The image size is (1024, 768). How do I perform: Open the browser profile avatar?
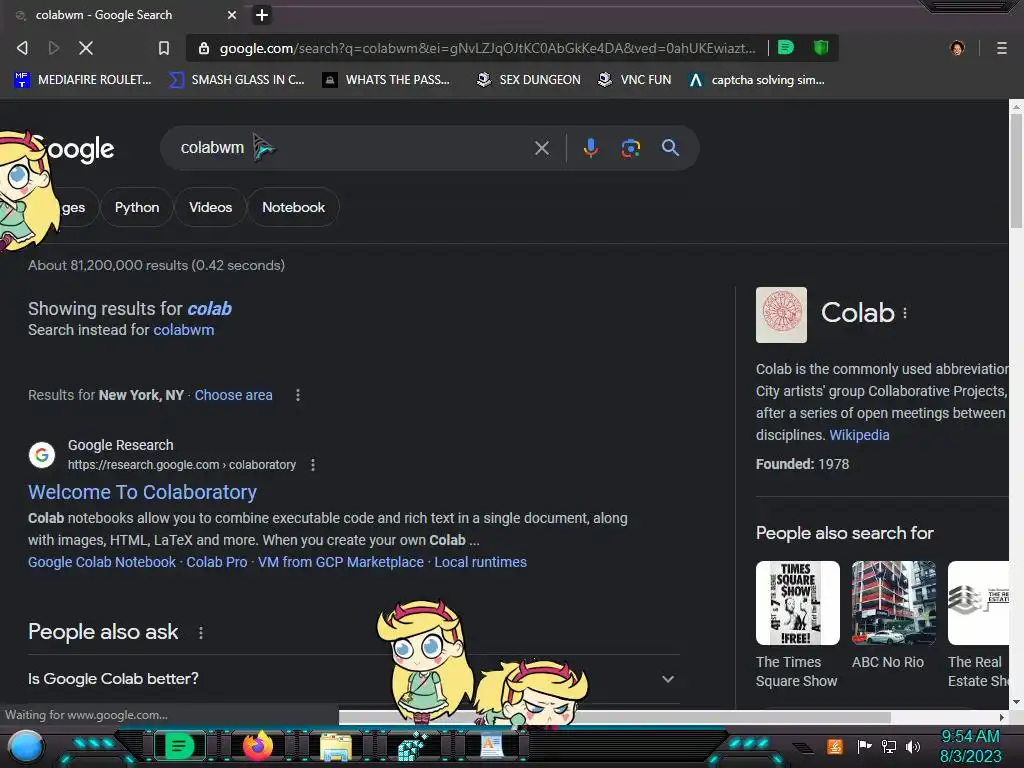coord(957,48)
